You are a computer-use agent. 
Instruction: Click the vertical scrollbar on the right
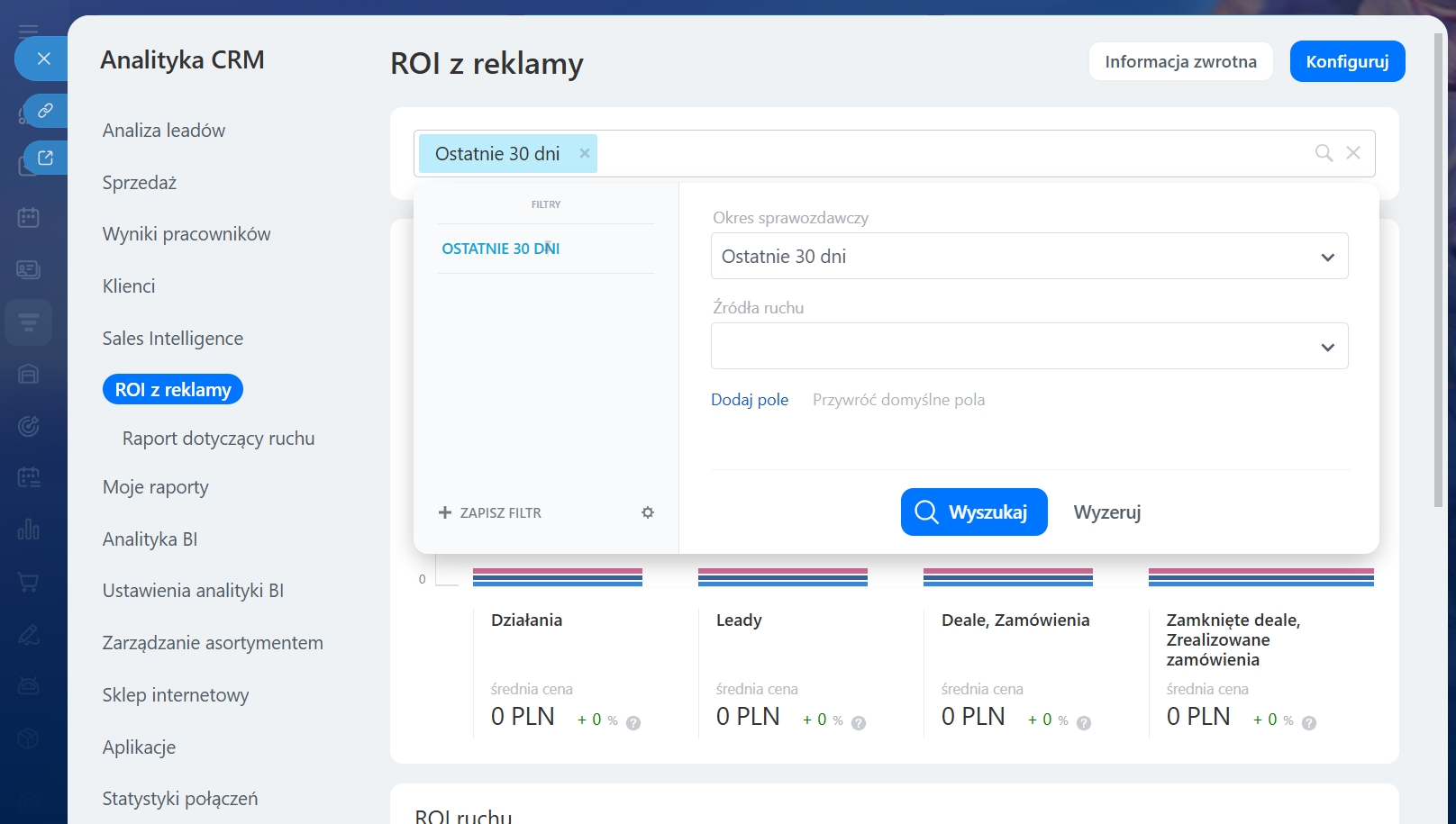coord(1439,270)
